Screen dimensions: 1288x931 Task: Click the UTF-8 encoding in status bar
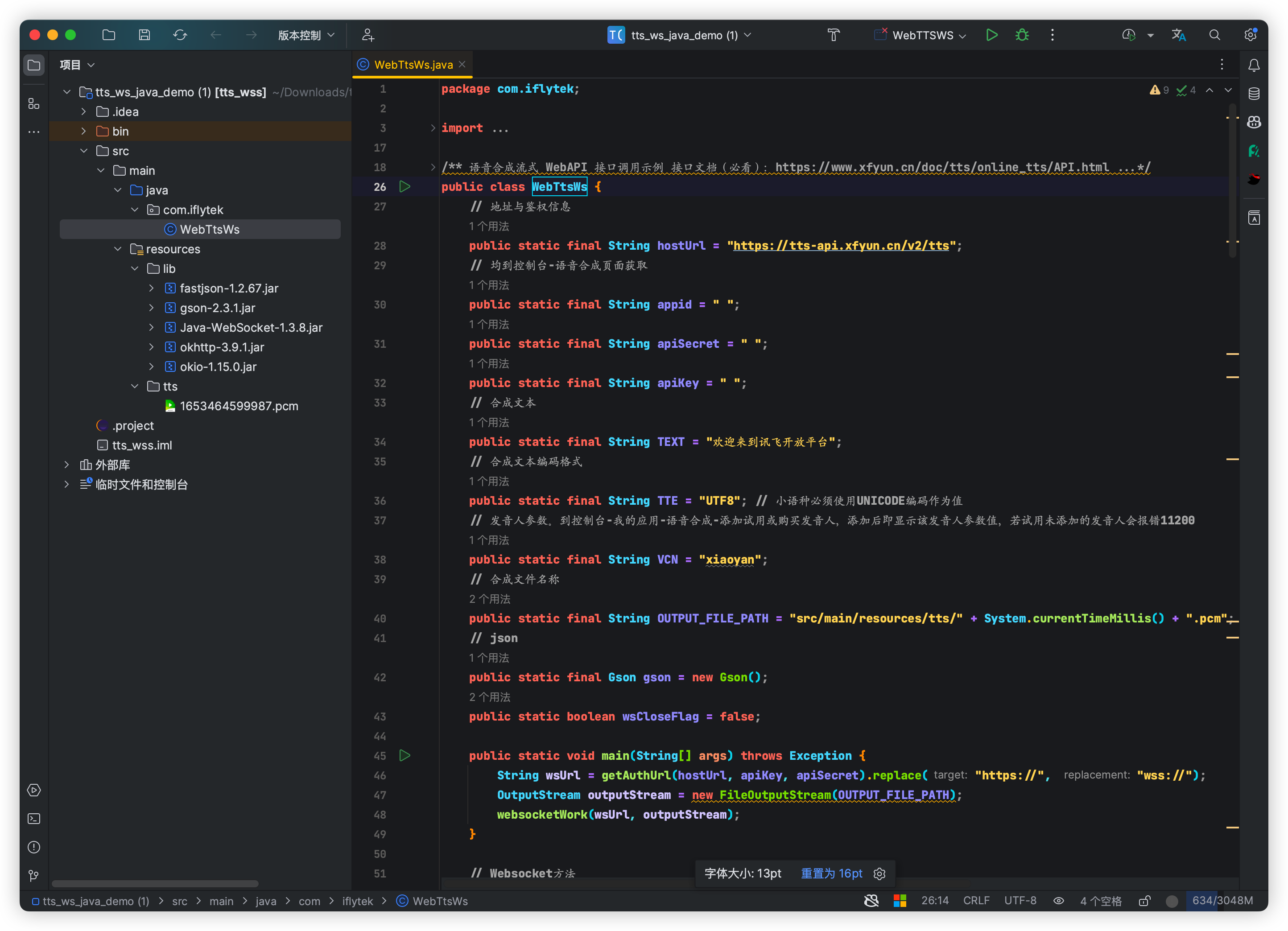point(1020,901)
